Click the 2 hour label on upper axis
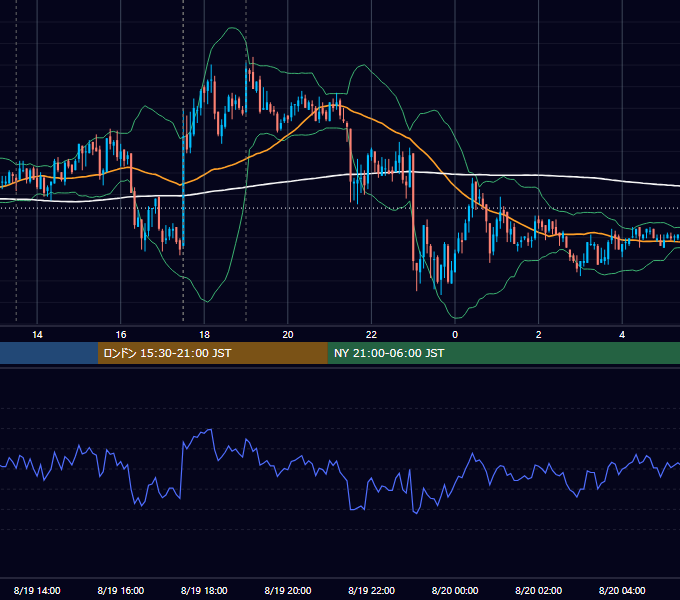Image resolution: width=680 pixels, height=600 pixels. pos(539,335)
